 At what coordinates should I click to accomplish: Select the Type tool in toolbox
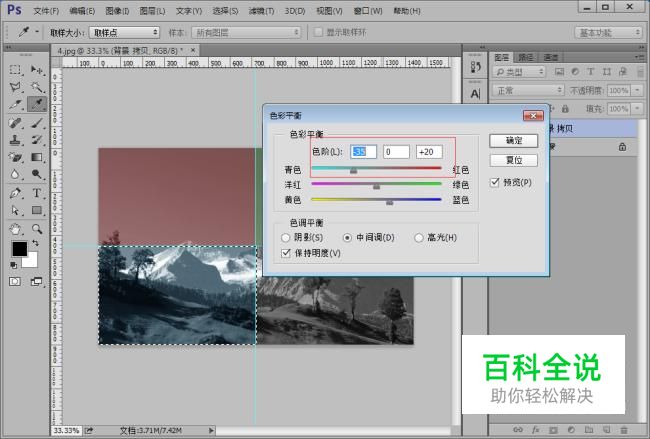[37, 193]
